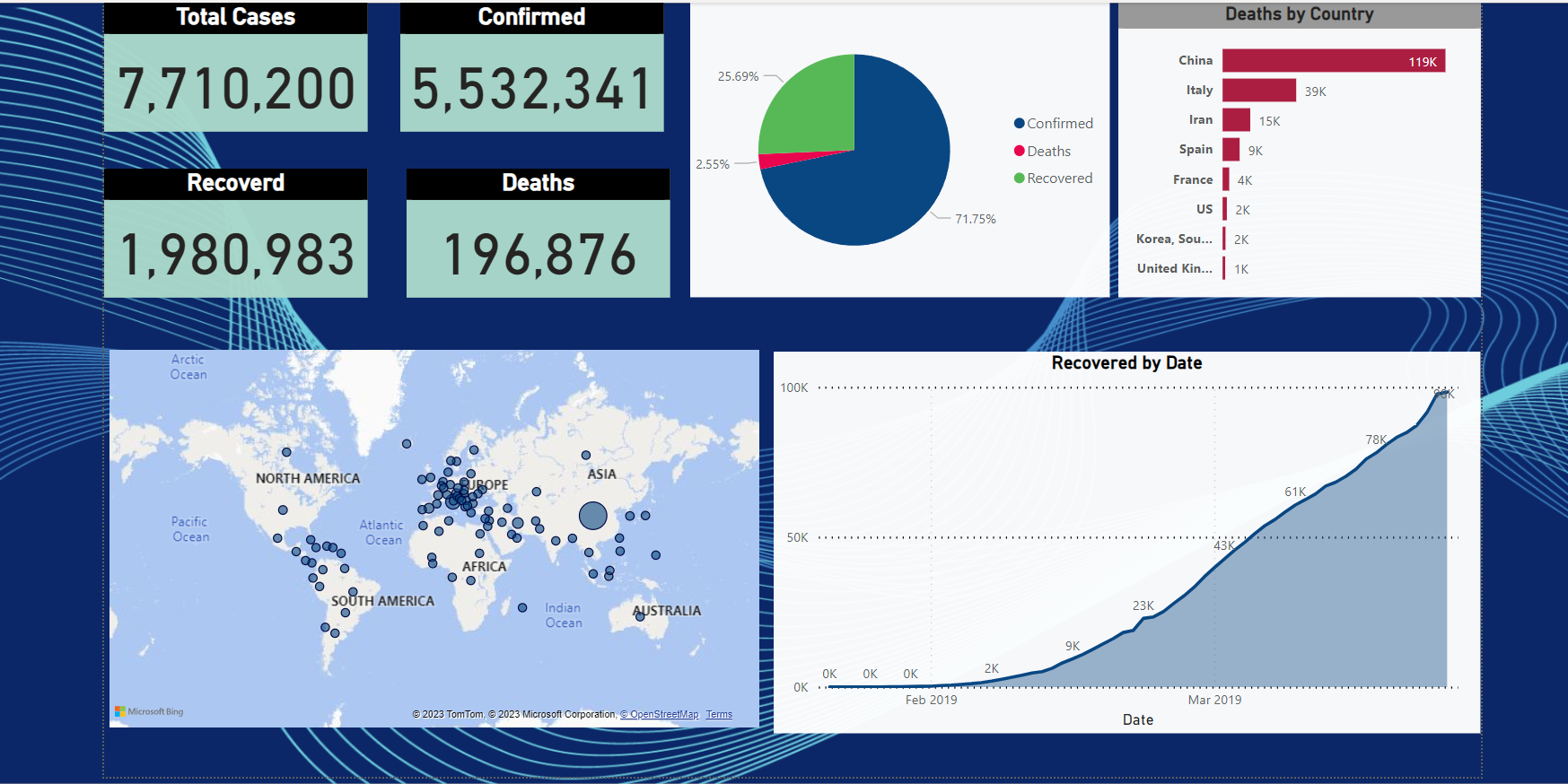Select the China bar showing 119K
This screenshot has width=1568, height=784.
pyautogui.click(x=1334, y=61)
